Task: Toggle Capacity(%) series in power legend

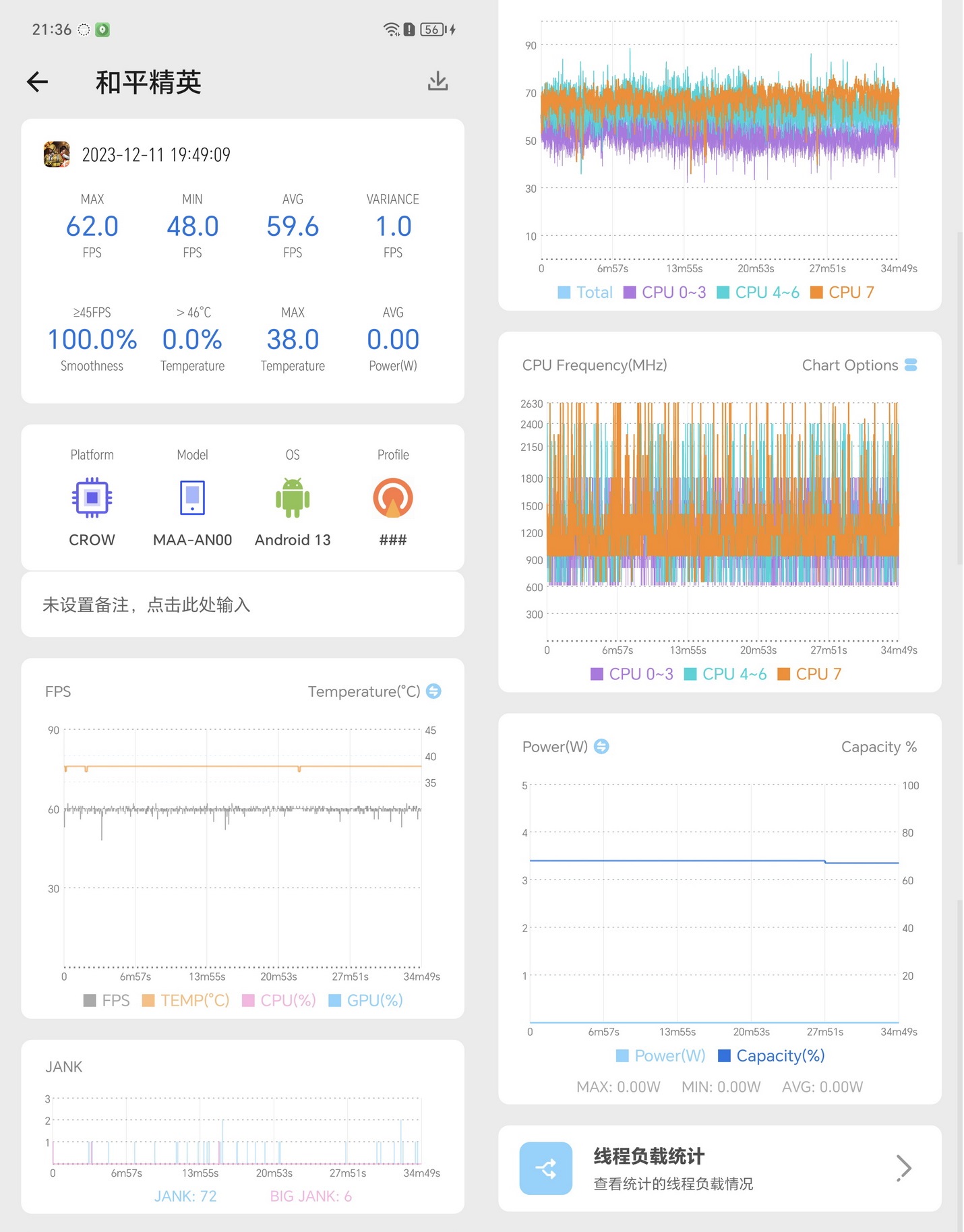Action: (x=771, y=1055)
